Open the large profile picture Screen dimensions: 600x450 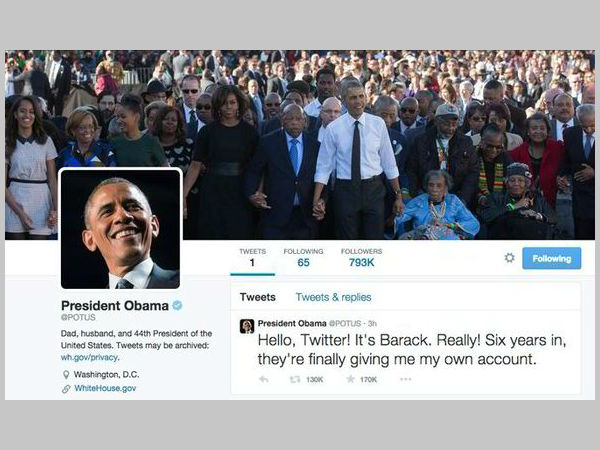(120, 228)
